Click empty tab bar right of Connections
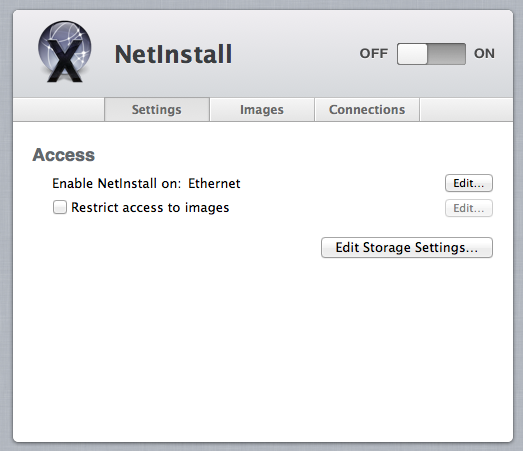 466,109
